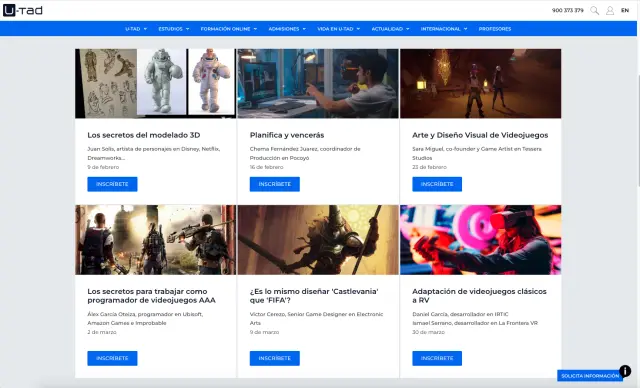The image size is (640, 388).
Task: Click the user account icon
Action: pyautogui.click(x=610, y=11)
